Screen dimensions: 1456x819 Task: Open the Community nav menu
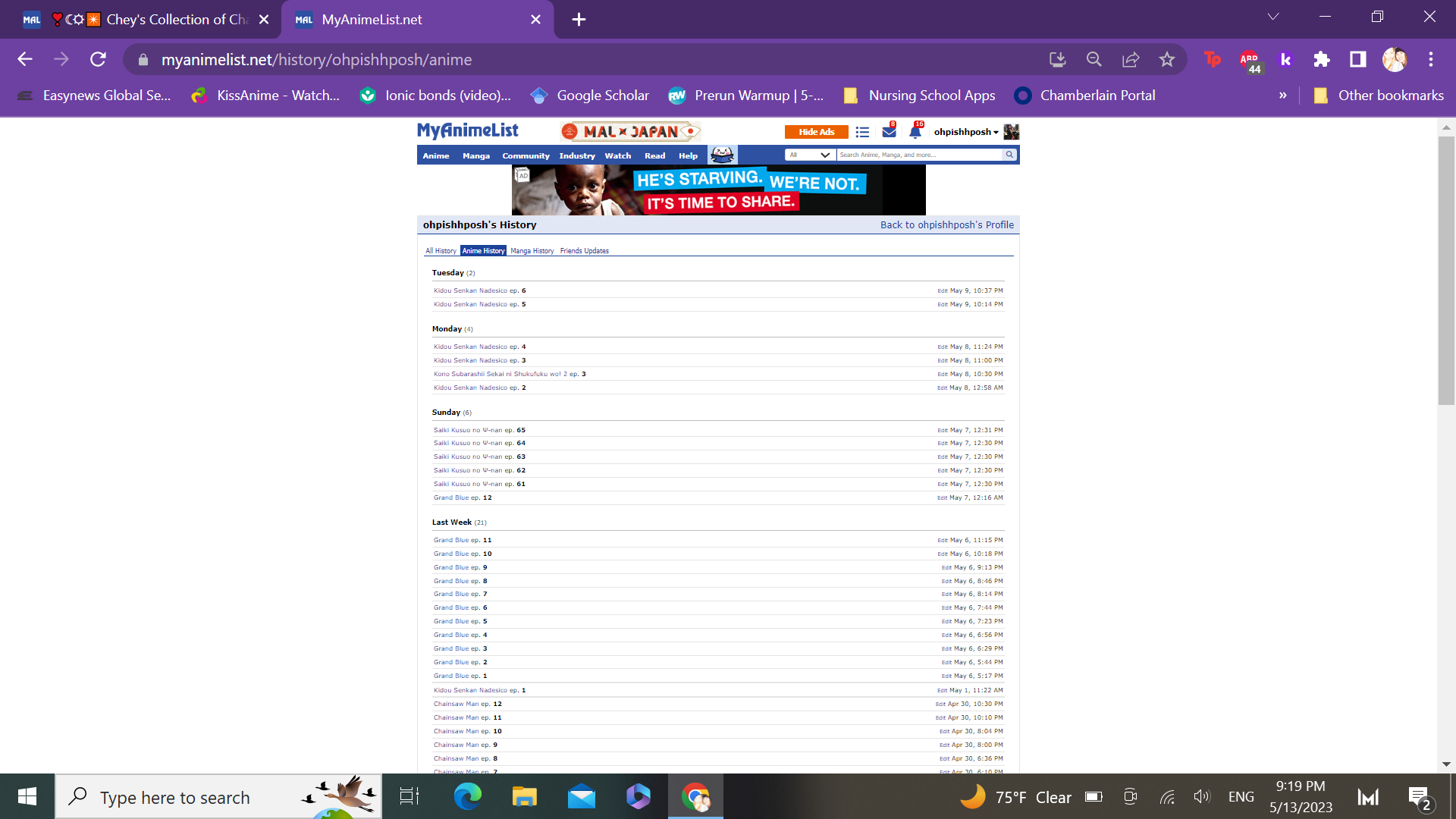coord(526,155)
